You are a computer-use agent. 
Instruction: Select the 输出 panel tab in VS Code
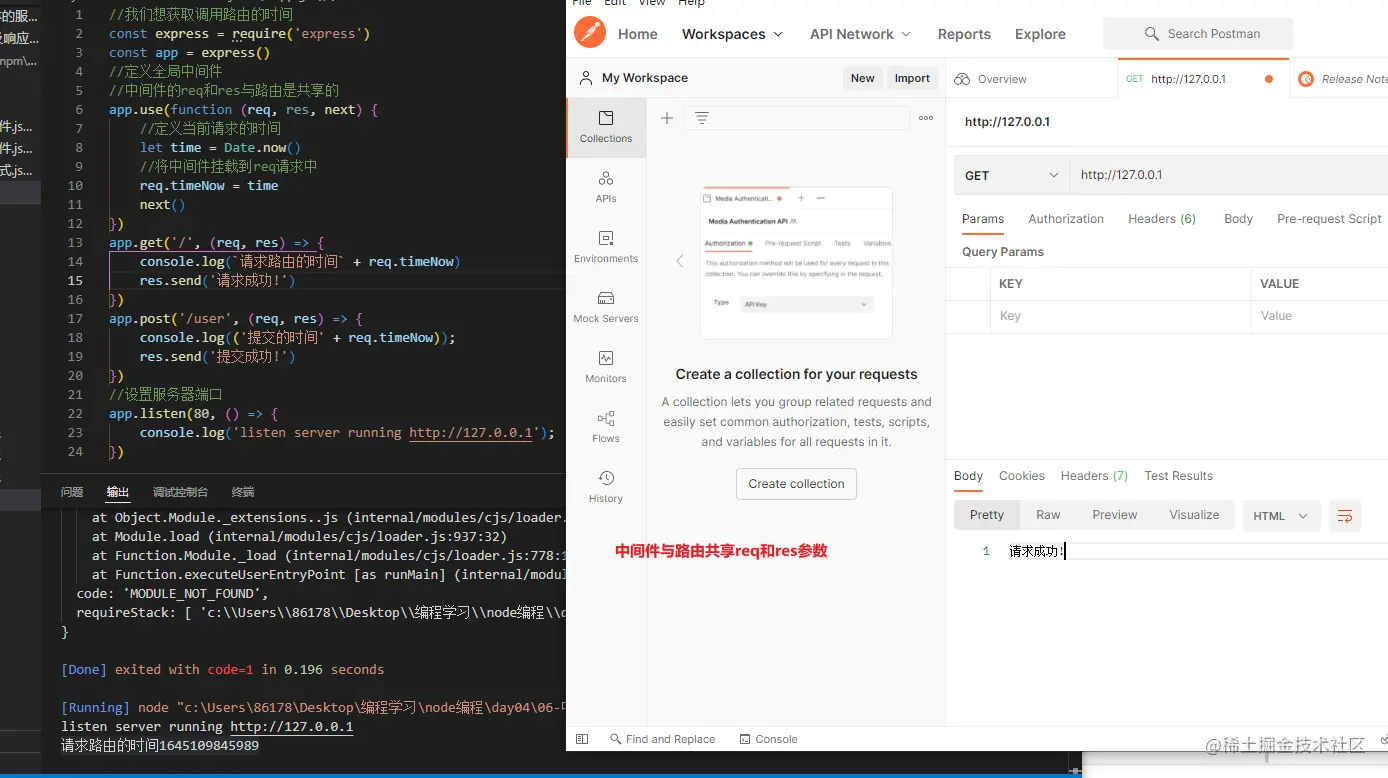point(118,492)
